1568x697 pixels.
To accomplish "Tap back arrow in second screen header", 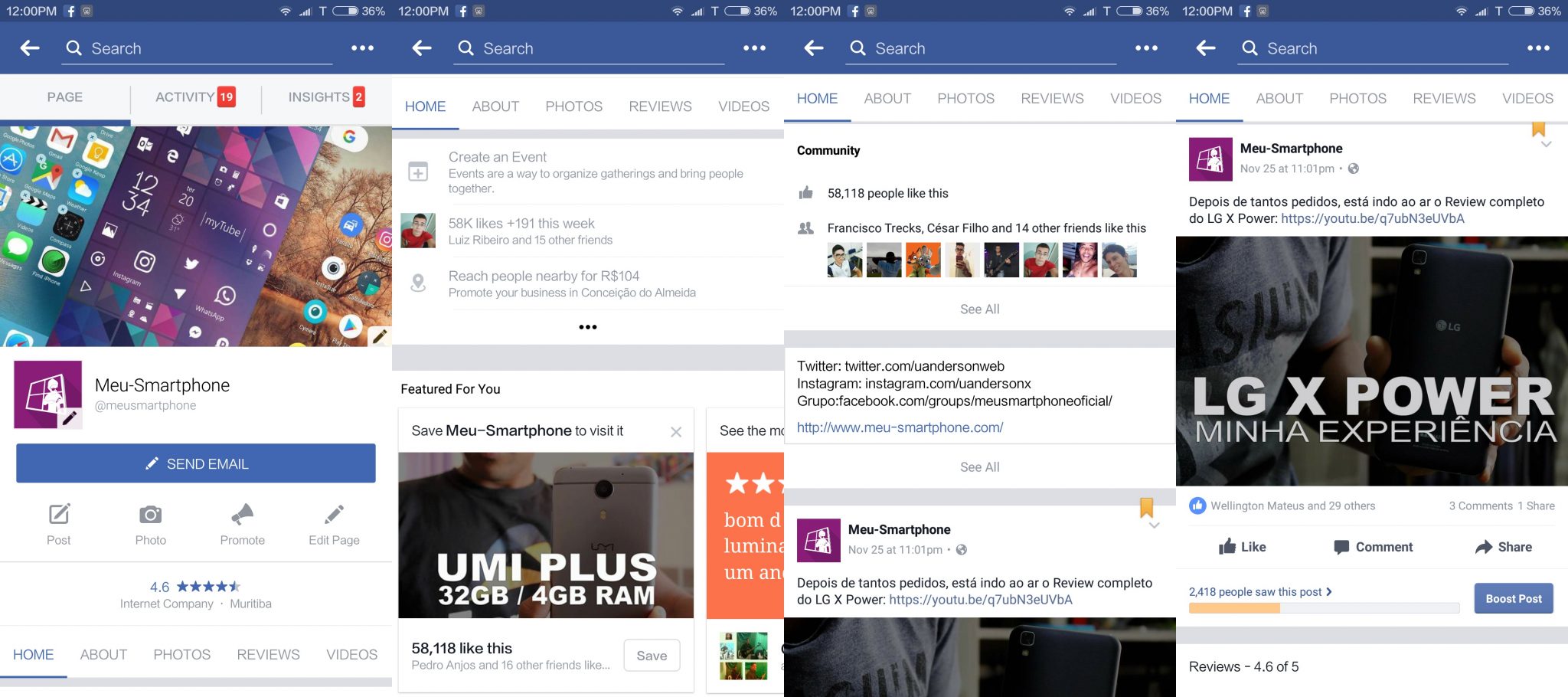I will pyautogui.click(x=422, y=48).
